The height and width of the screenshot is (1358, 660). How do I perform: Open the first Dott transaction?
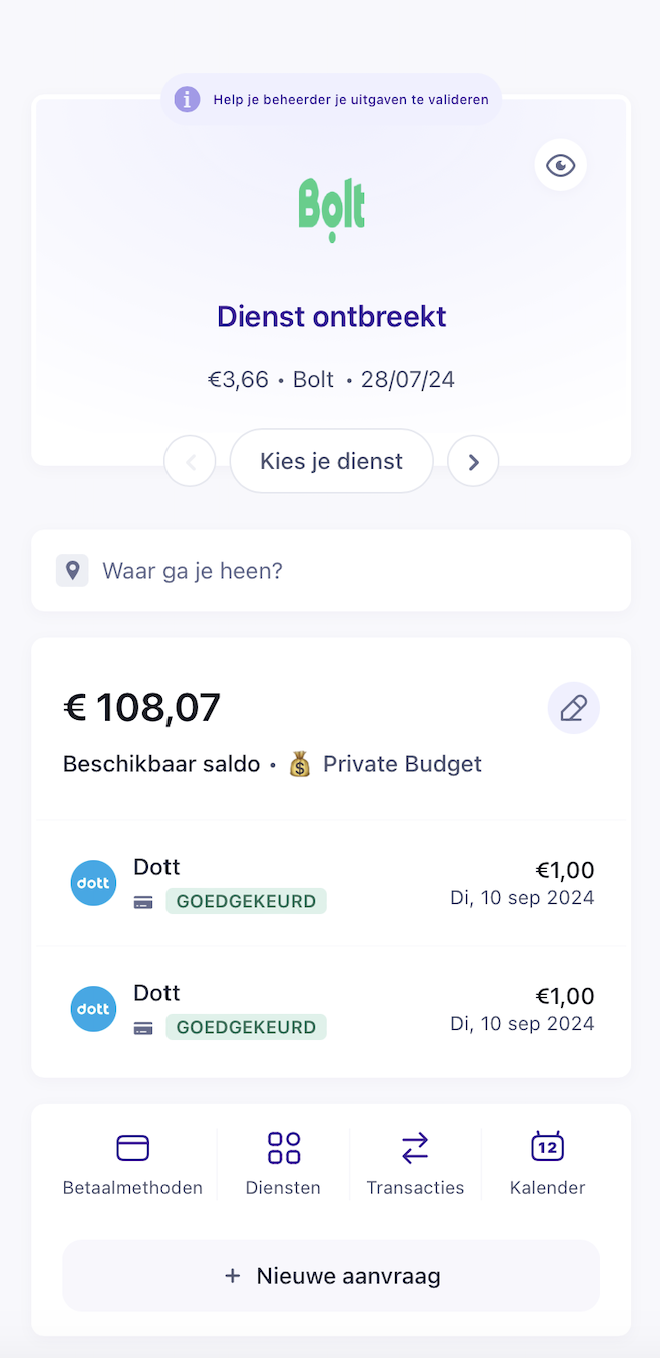pos(331,883)
